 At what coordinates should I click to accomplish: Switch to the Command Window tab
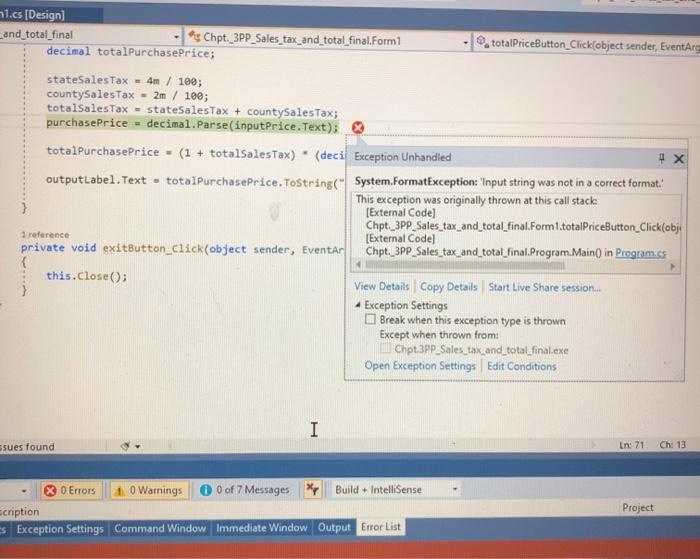point(160,528)
